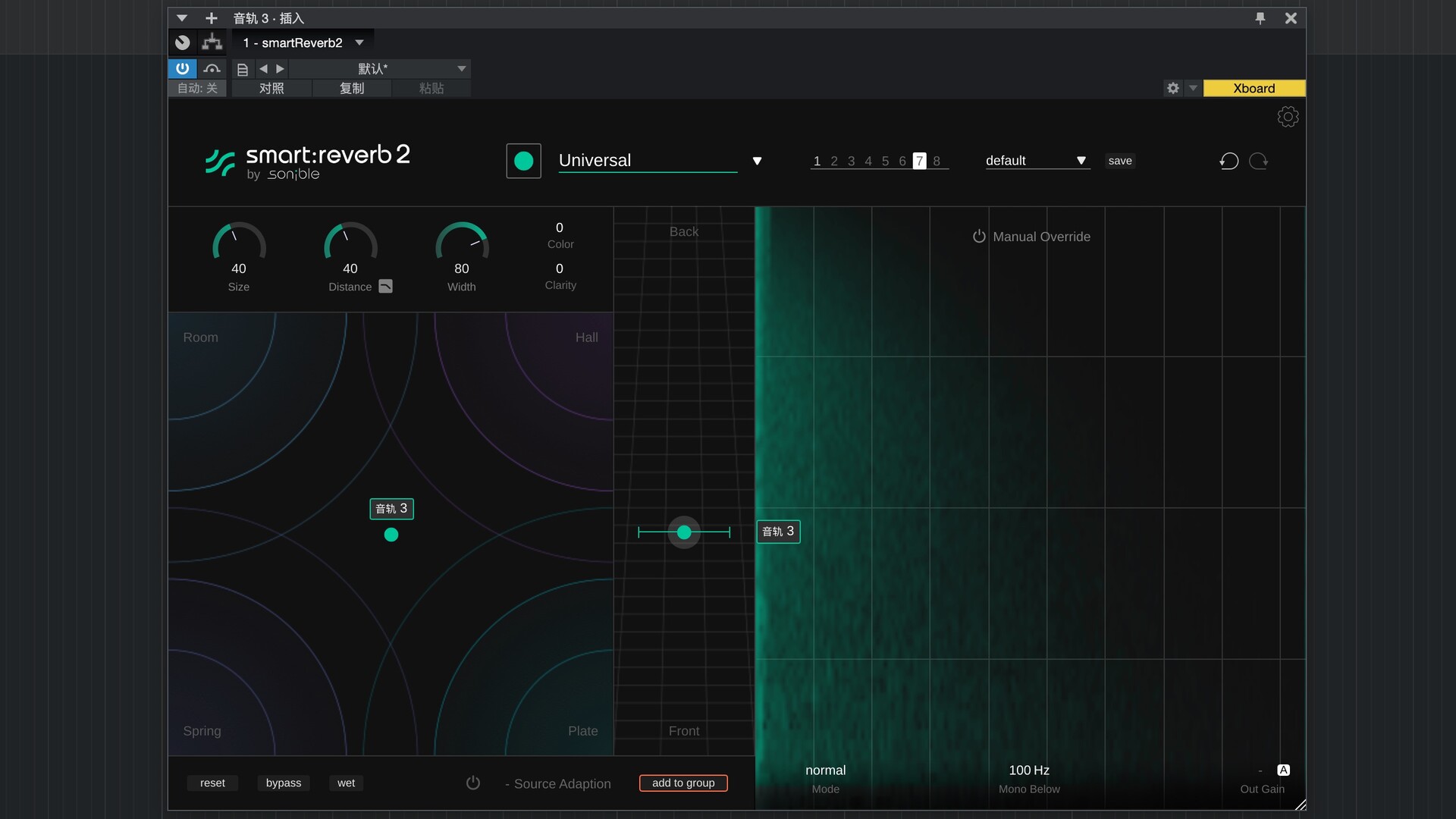Viewport: 1456px width, 819px height.
Task: Close the plugin window
Action: click(1291, 18)
